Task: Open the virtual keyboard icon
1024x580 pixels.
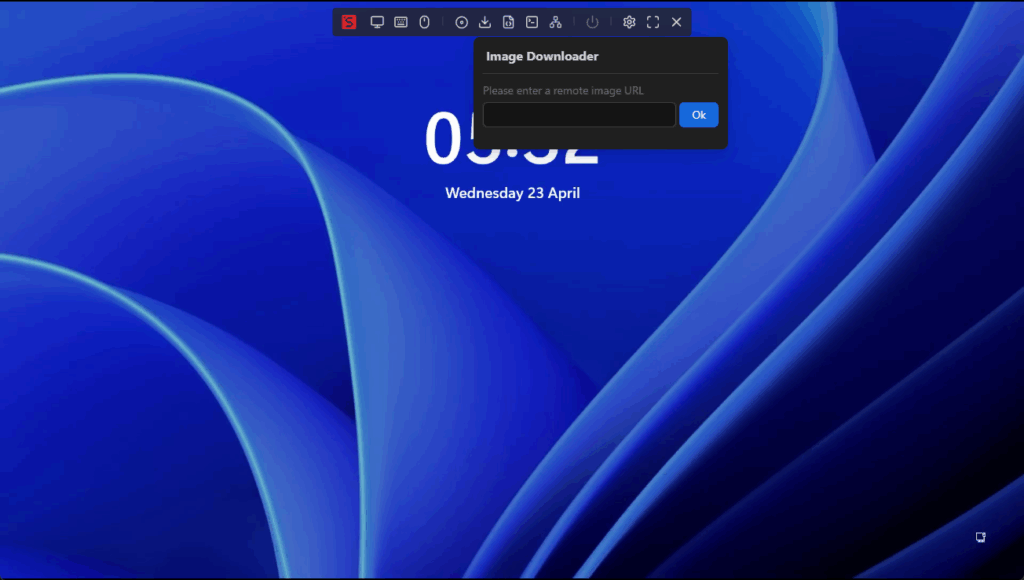Action: (x=401, y=22)
